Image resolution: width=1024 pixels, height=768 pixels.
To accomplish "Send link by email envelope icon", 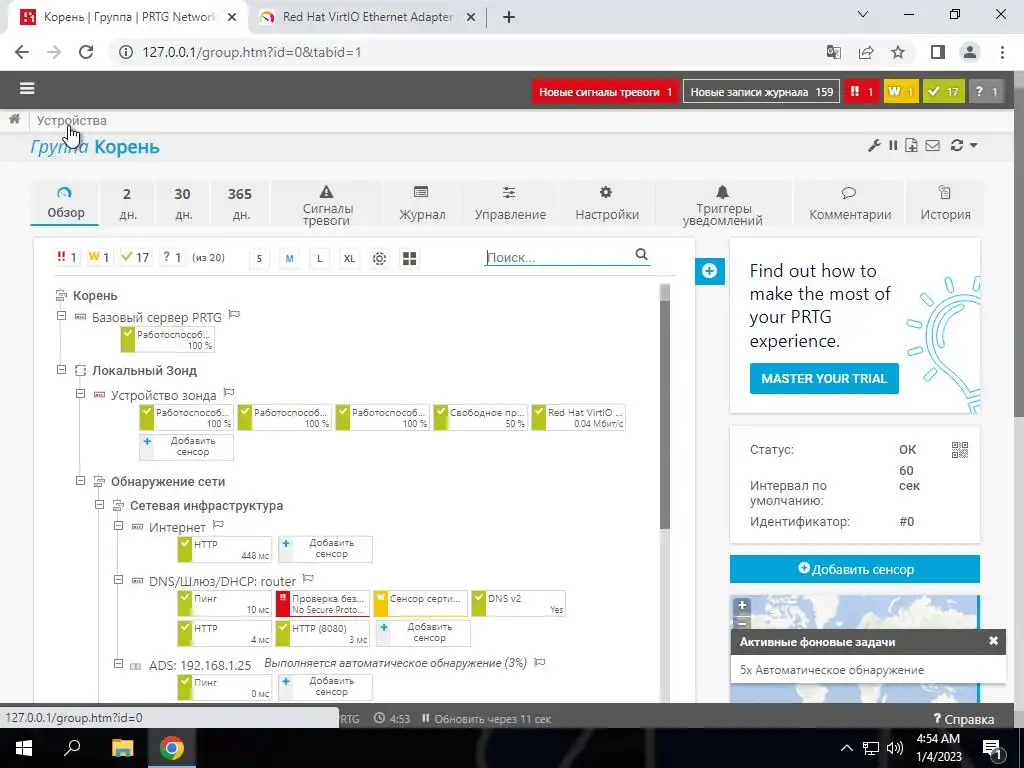I will [x=933, y=145].
